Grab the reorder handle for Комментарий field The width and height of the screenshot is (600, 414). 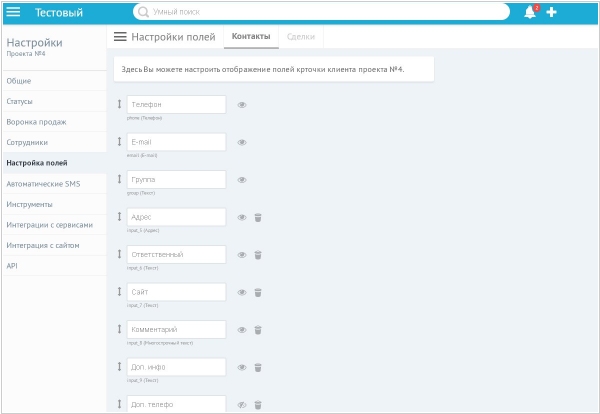119,329
